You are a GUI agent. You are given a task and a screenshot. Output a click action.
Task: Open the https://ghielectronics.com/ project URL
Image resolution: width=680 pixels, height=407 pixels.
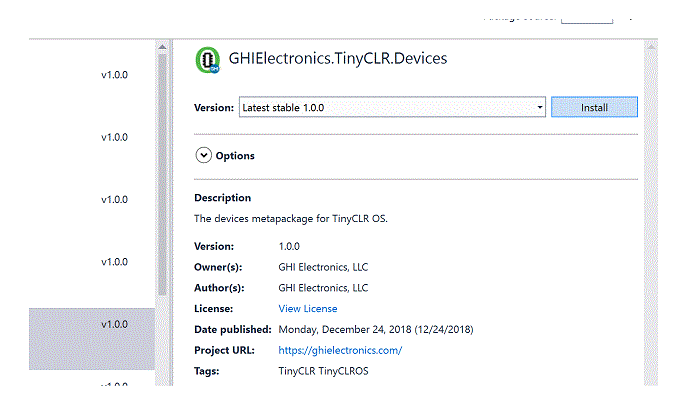click(340, 350)
